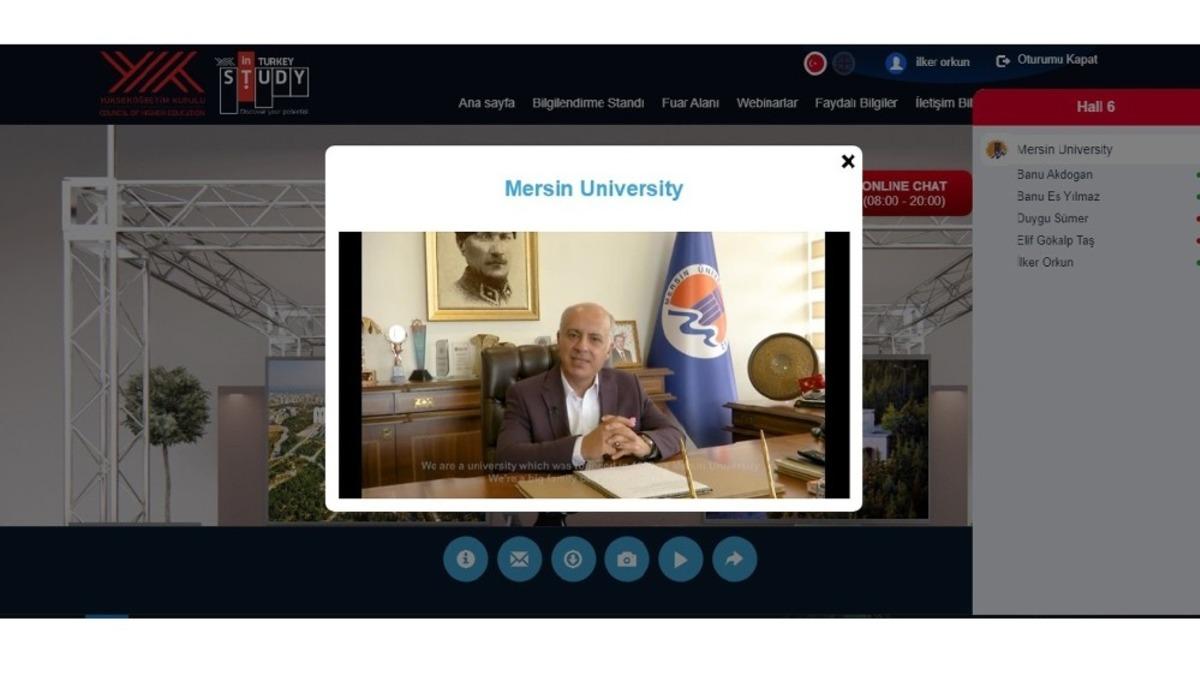Open Bilgilendirme Standı menu item
The height and width of the screenshot is (675, 1200).
point(588,103)
